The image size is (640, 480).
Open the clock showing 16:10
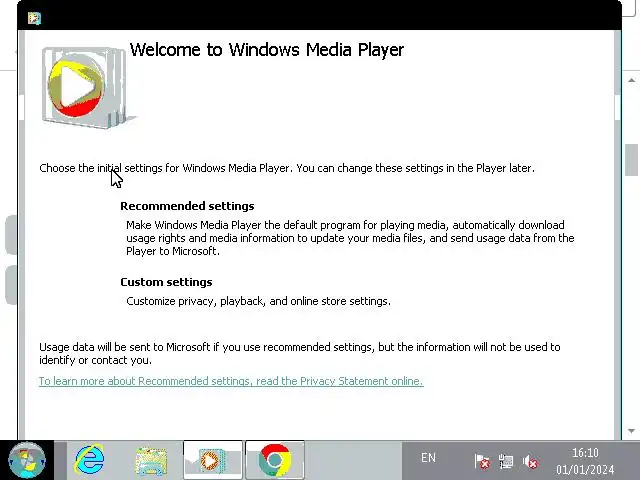coord(585,461)
